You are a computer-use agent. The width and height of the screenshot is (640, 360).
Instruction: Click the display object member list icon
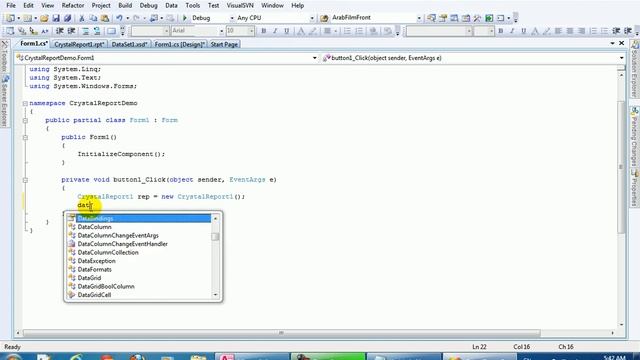pos(10,31)
